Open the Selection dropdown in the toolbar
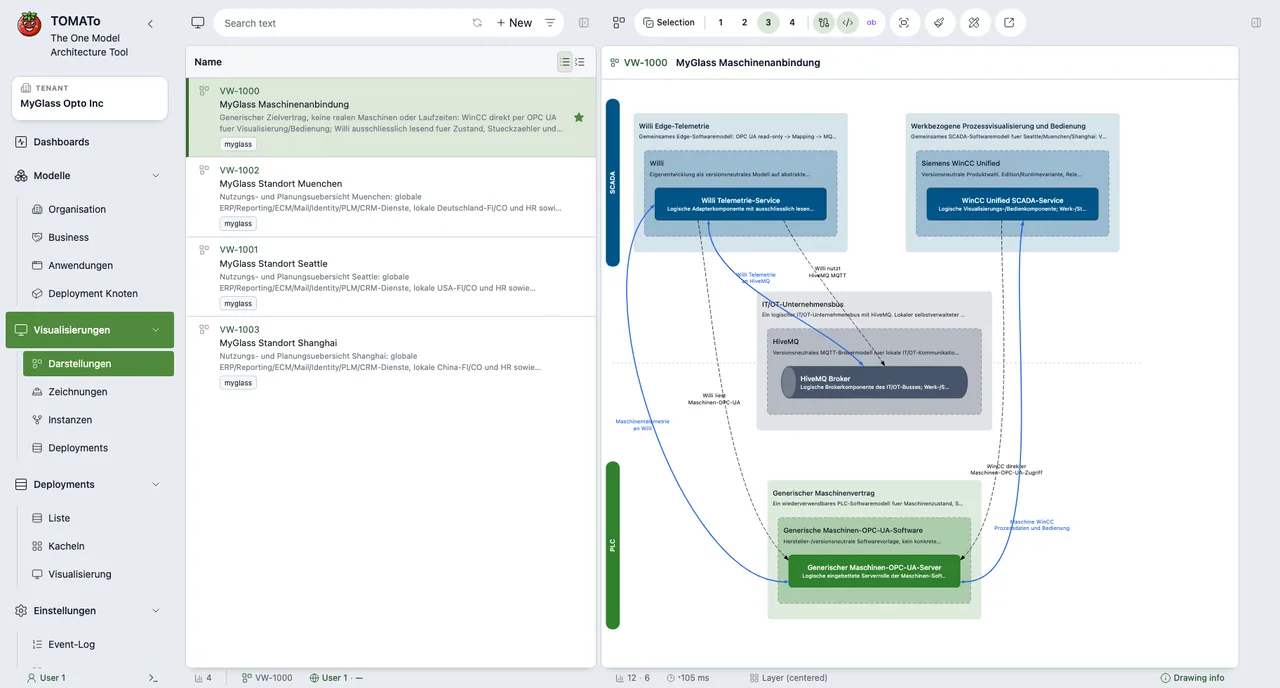This screenshot has height=688, width=1280. [669, 23]
